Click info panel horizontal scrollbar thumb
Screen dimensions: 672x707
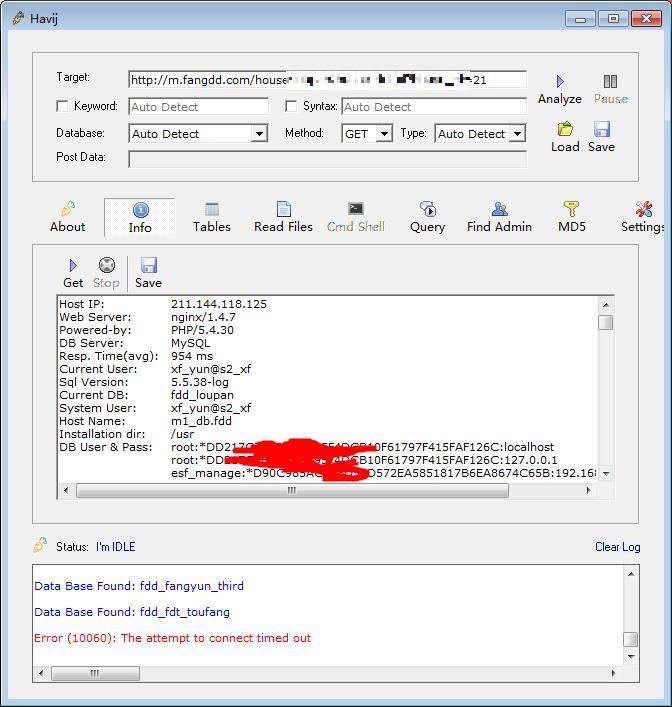[292, 490]
